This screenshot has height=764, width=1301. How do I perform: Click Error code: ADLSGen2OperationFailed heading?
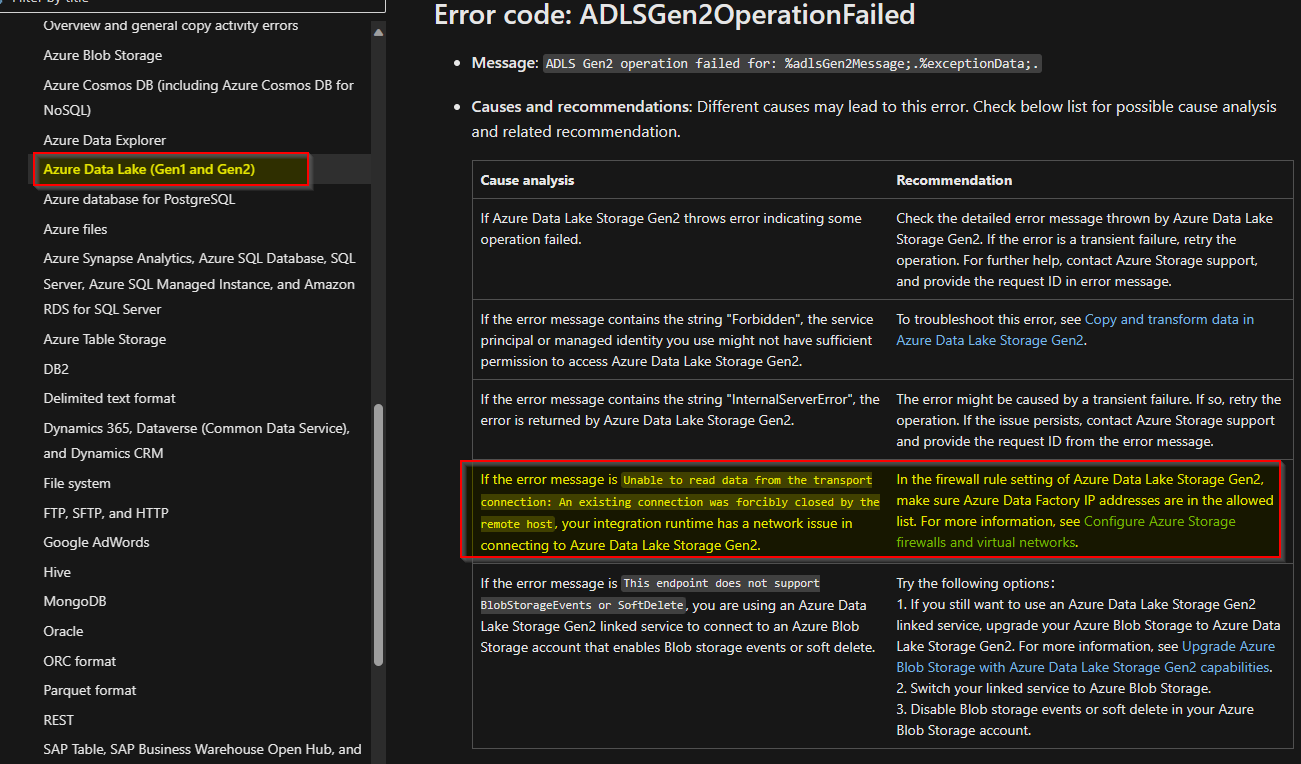click(x=674, y=14)
